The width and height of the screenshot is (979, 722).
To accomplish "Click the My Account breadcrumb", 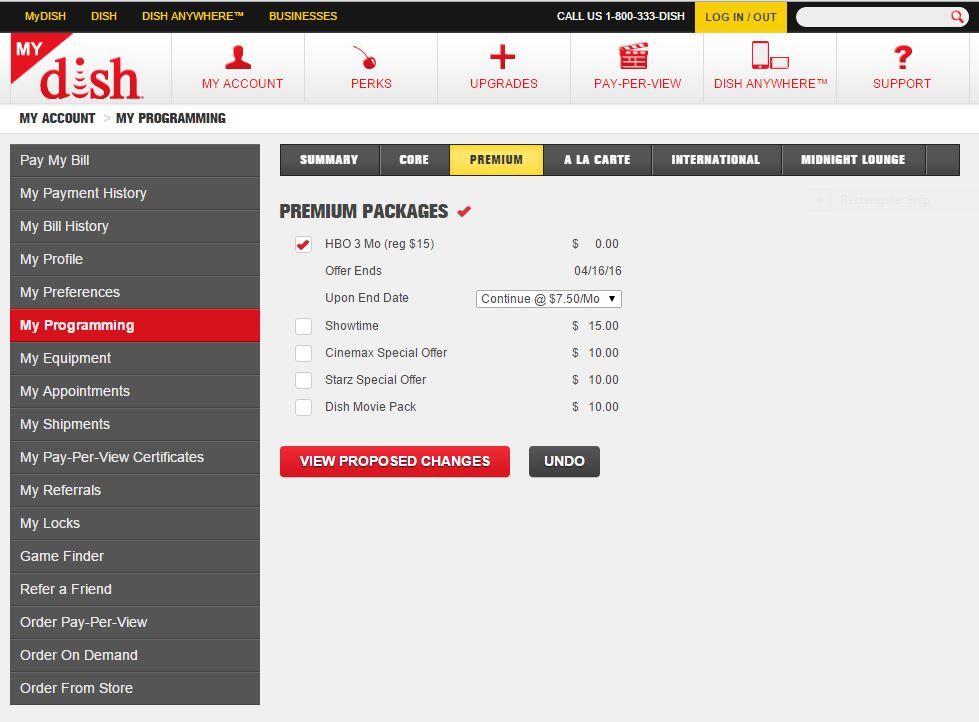I will tap(57, 118).
